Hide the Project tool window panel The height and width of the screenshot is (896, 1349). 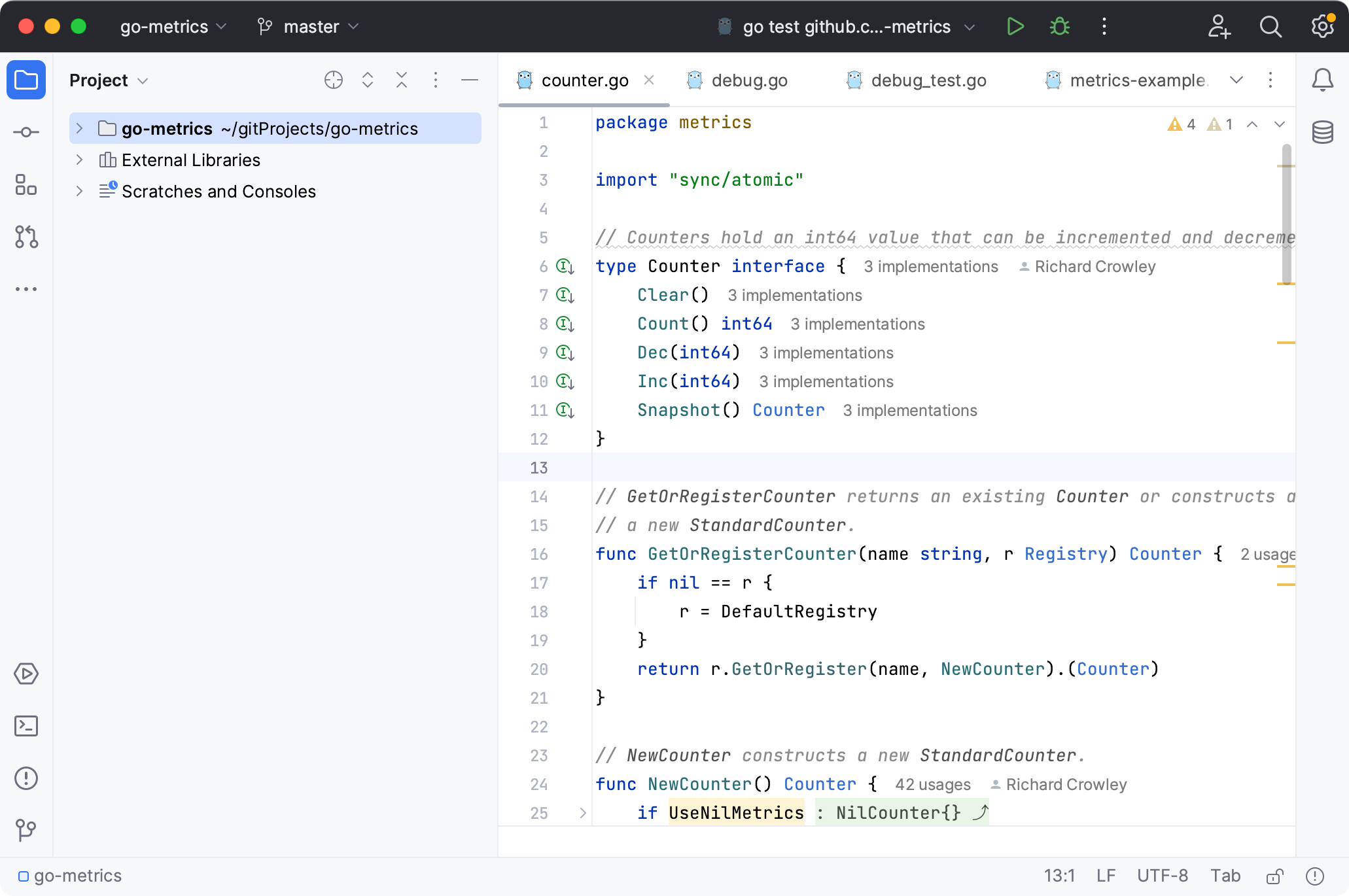(x=470, y=80)
